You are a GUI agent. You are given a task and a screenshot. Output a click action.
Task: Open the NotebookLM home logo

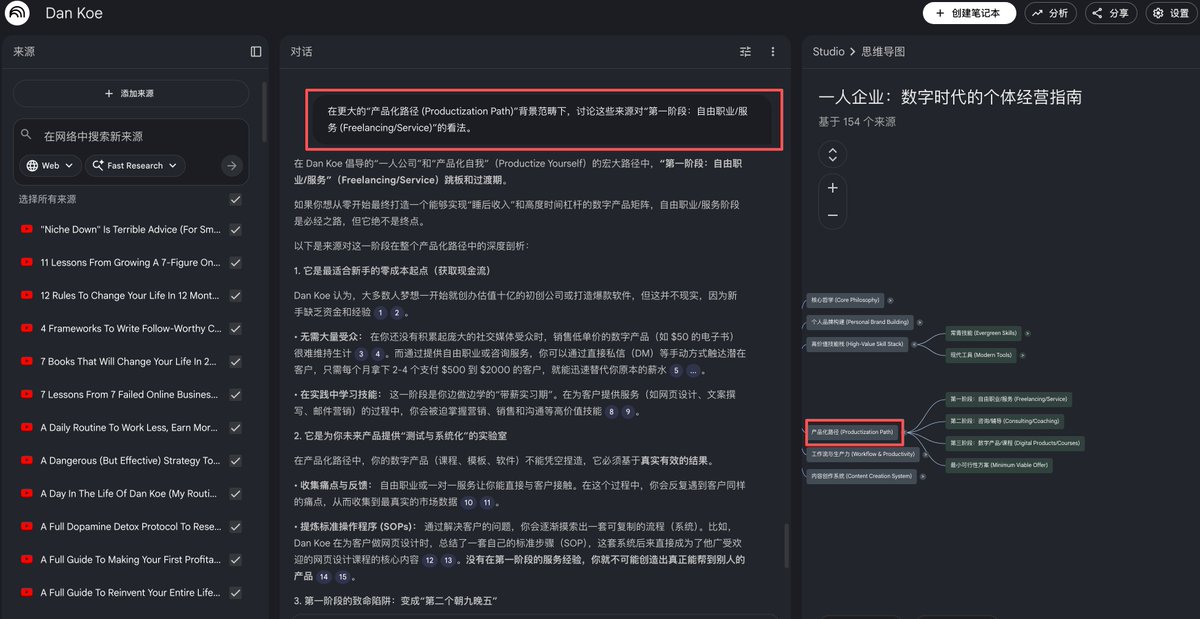click(18, 14)
